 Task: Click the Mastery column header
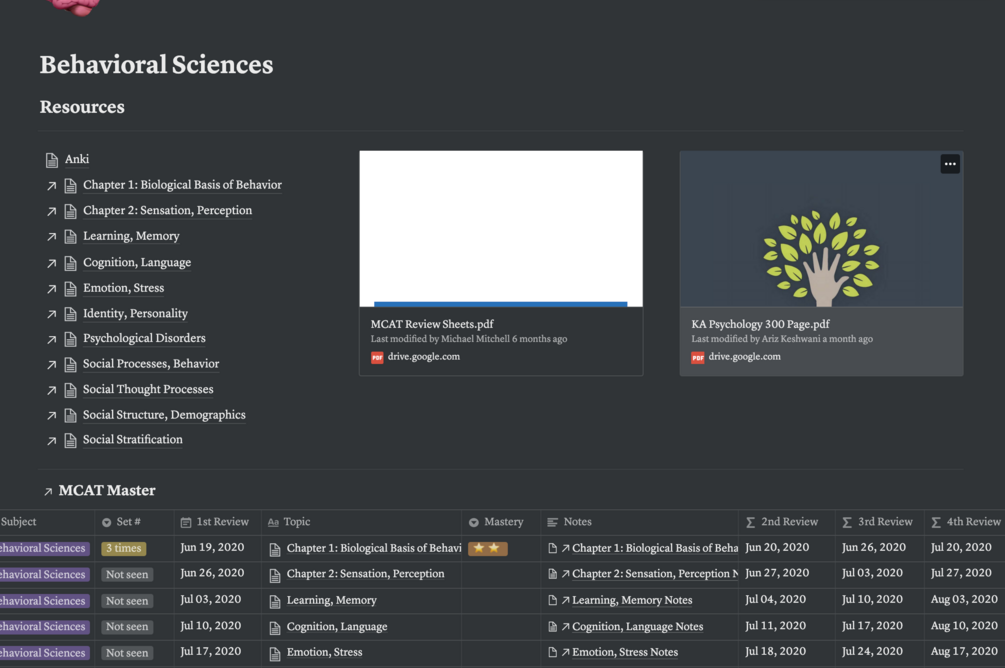[x=501, y=522]
